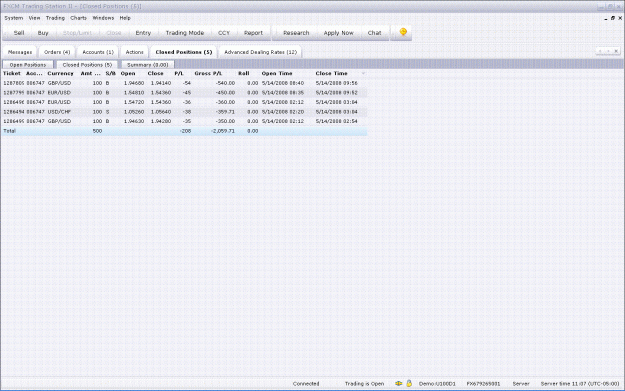Click the Research button

click(296, 33)
